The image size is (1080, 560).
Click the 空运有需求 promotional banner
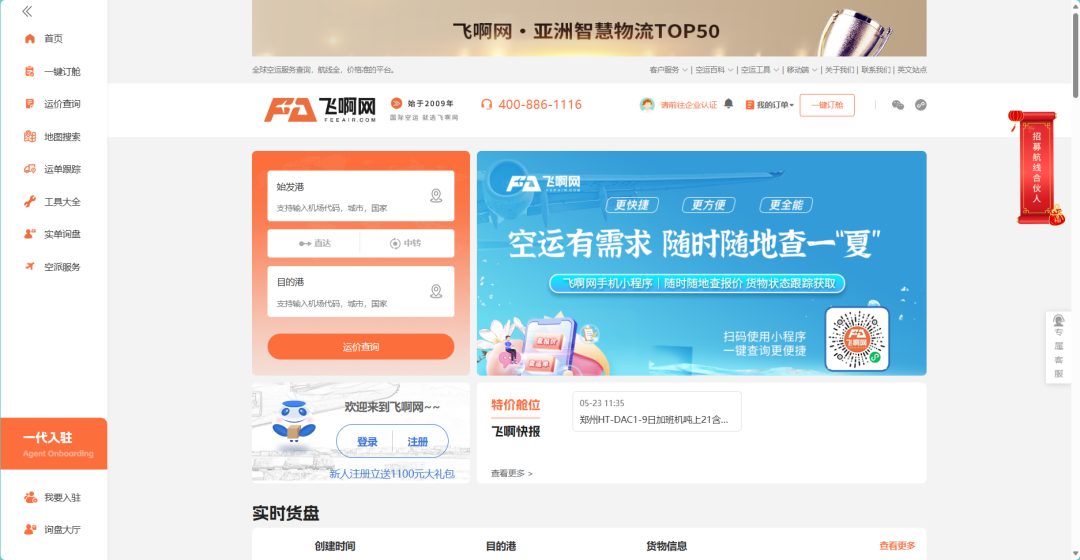[701, 263]
